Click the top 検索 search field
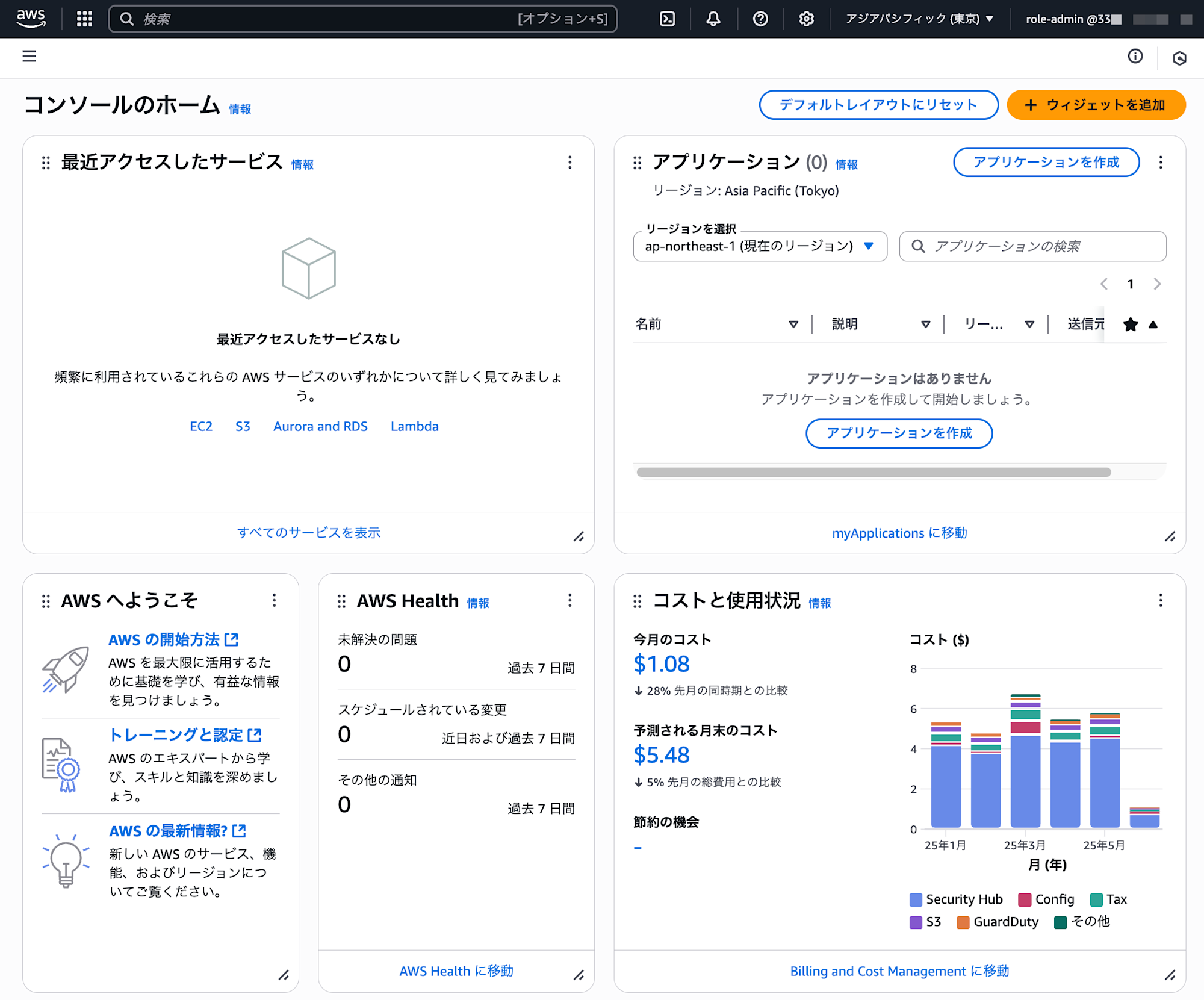 363,19
